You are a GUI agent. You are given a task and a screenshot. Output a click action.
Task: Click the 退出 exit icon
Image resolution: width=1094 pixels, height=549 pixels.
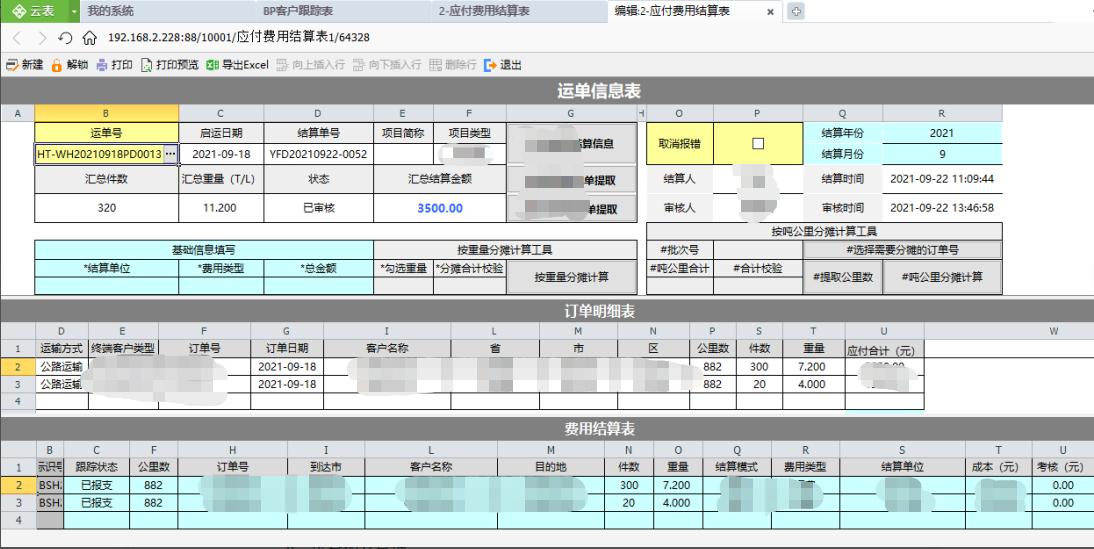(490, 65)
